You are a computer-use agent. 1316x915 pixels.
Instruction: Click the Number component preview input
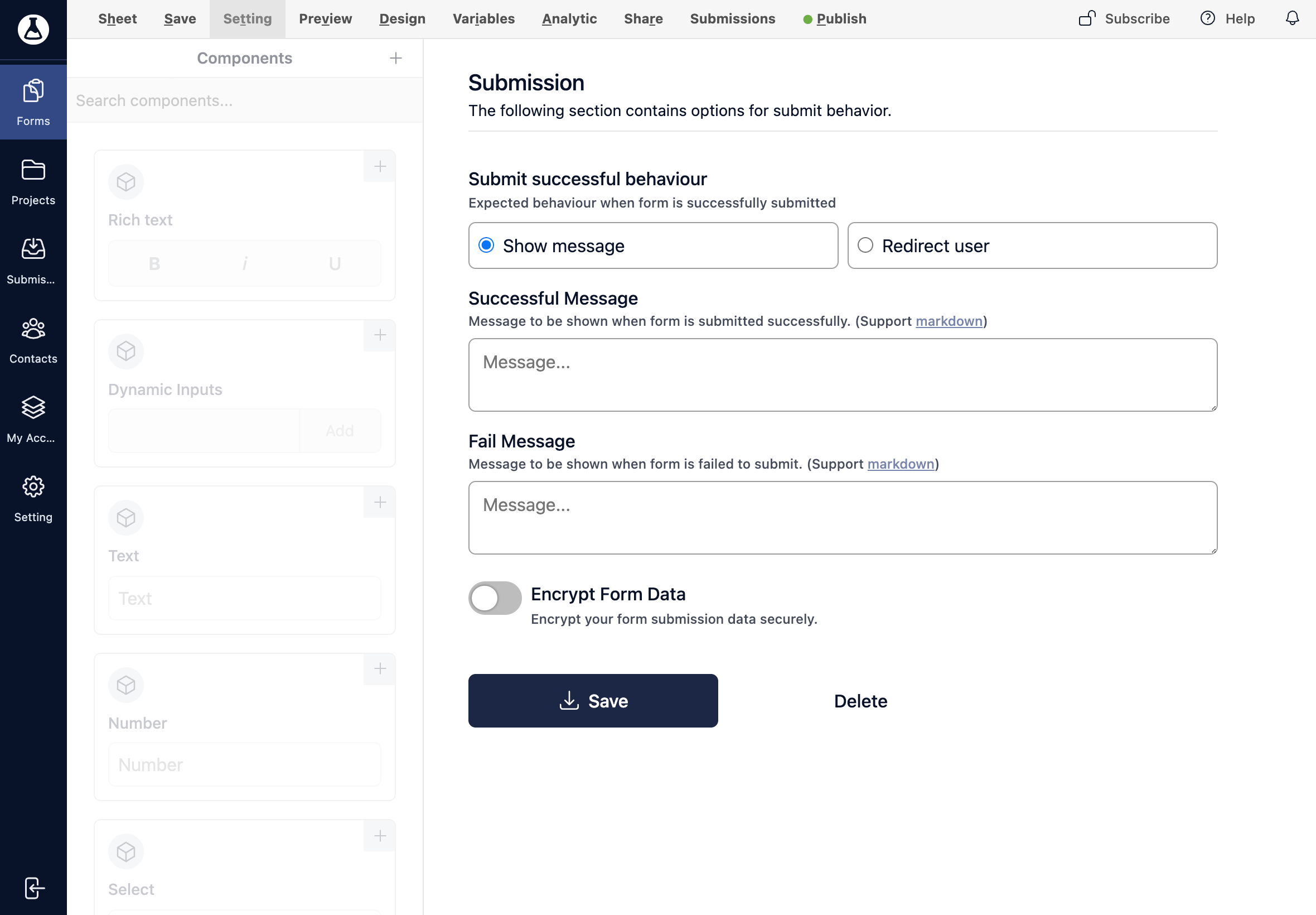click(245, 764)
